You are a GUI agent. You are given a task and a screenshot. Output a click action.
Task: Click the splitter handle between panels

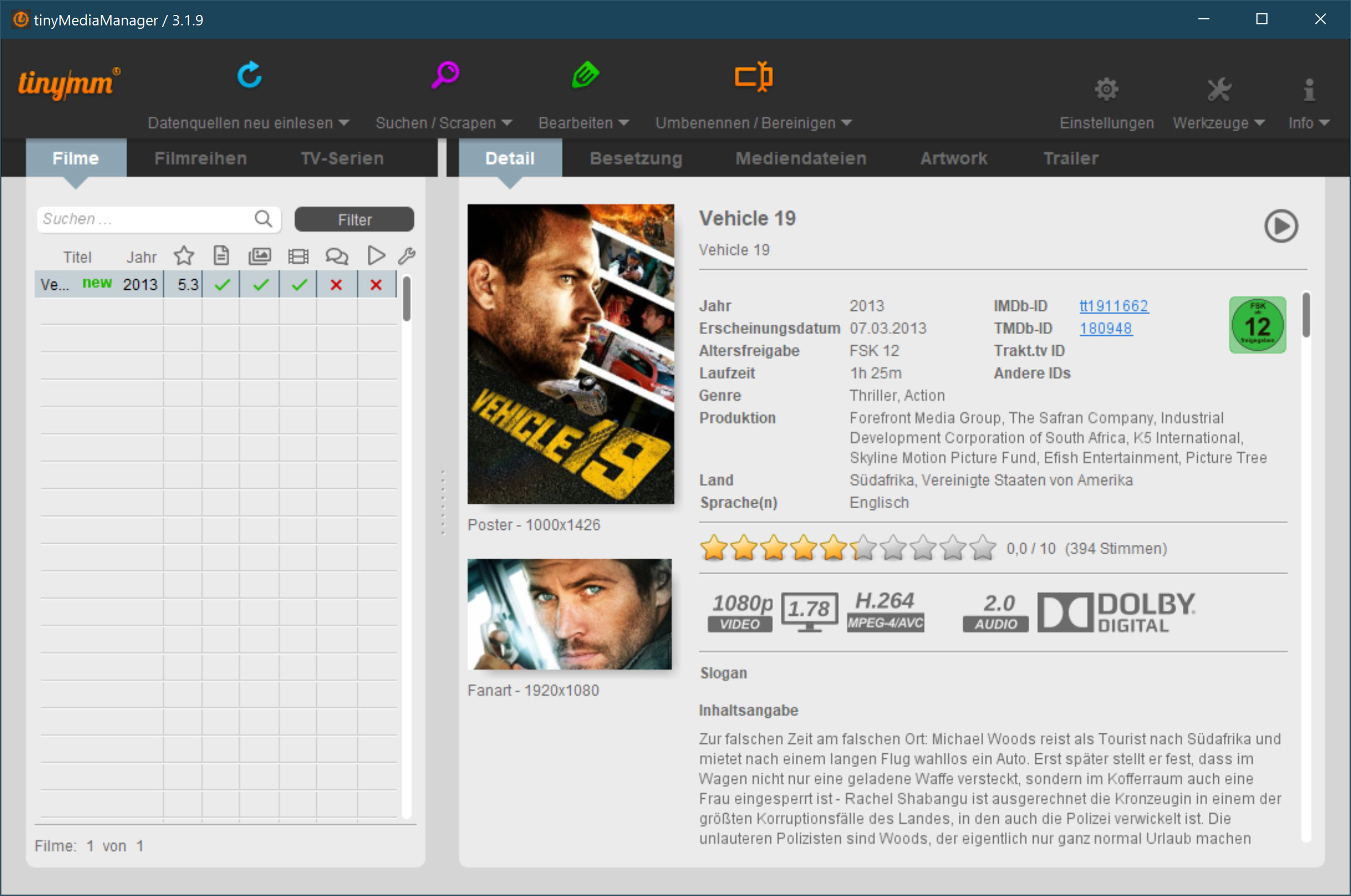click(x=442, y=503)
